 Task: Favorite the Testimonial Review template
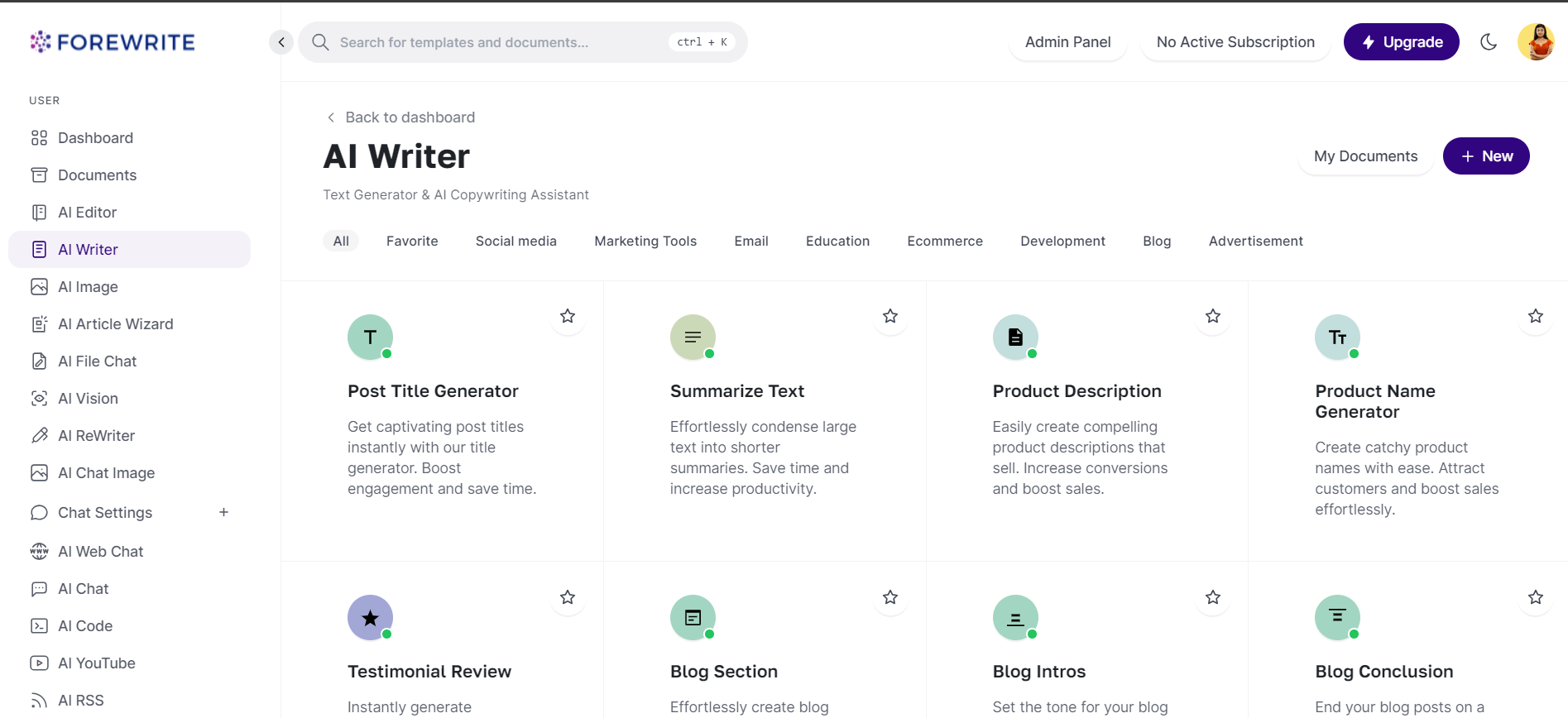pyautogui.click(x=568, y=597)
